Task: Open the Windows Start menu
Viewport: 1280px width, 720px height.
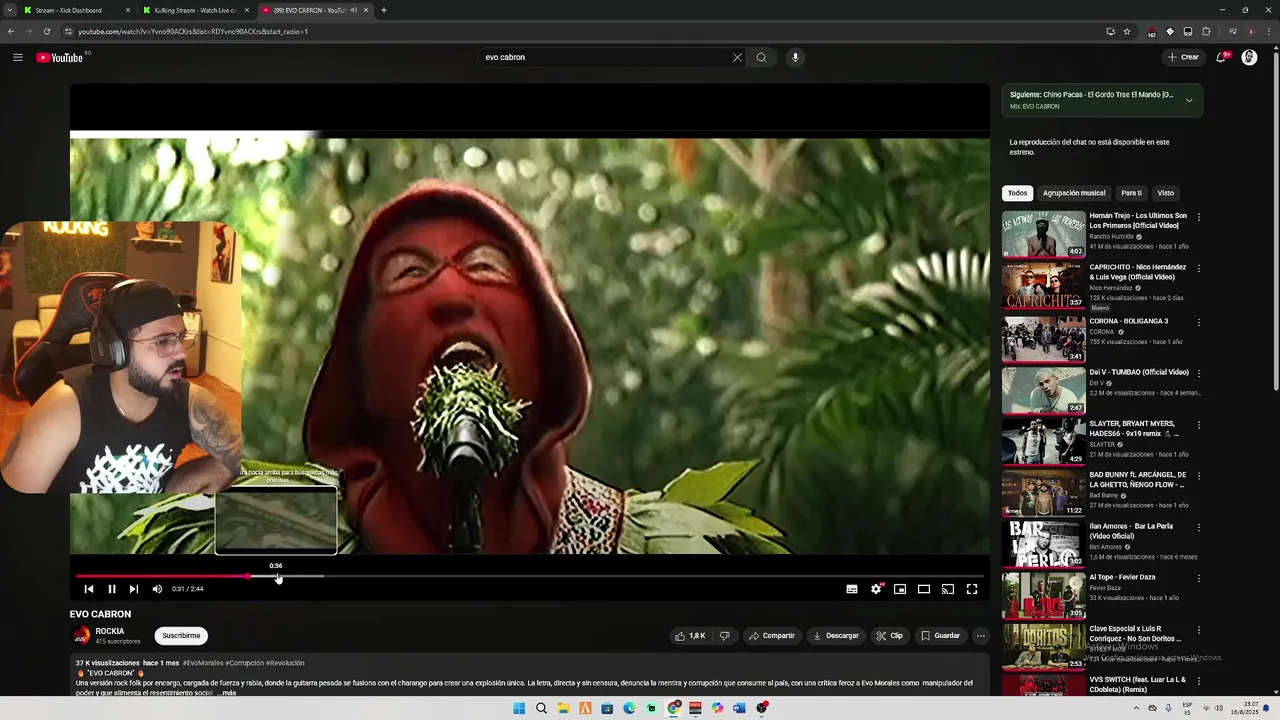Action: click(x=519, y=708)
